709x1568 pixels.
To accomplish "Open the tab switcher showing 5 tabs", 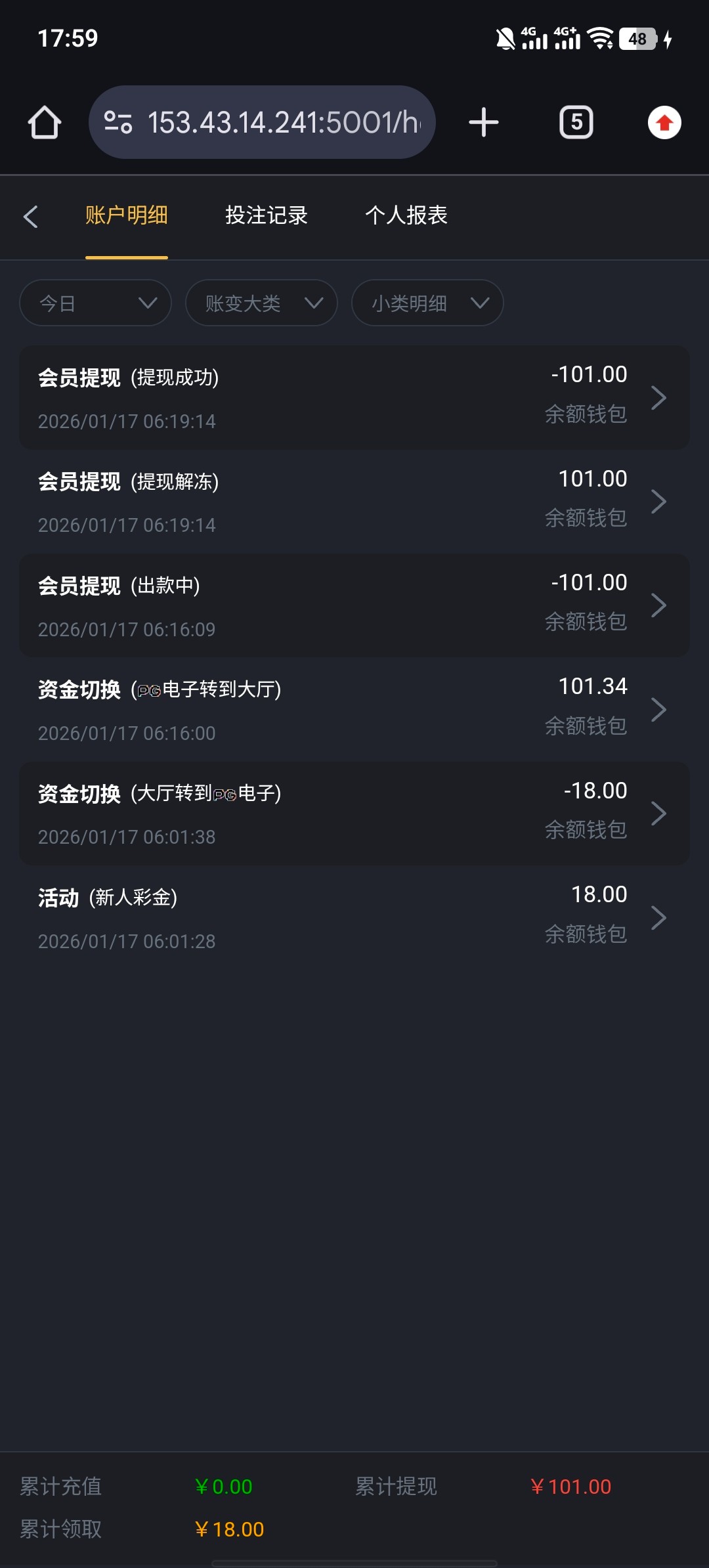I will (x=576, y=123).
